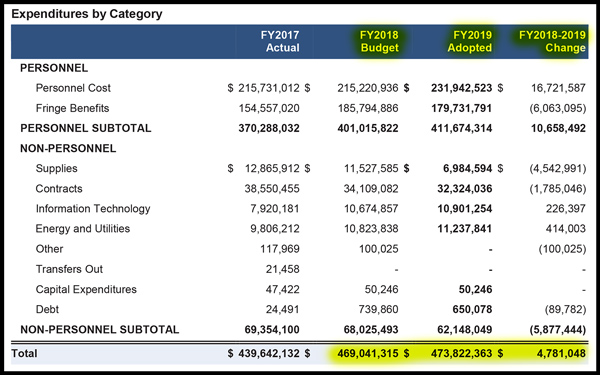
Task: Select highlighted total 469,041,315
Action: click(x=368, y=353)
